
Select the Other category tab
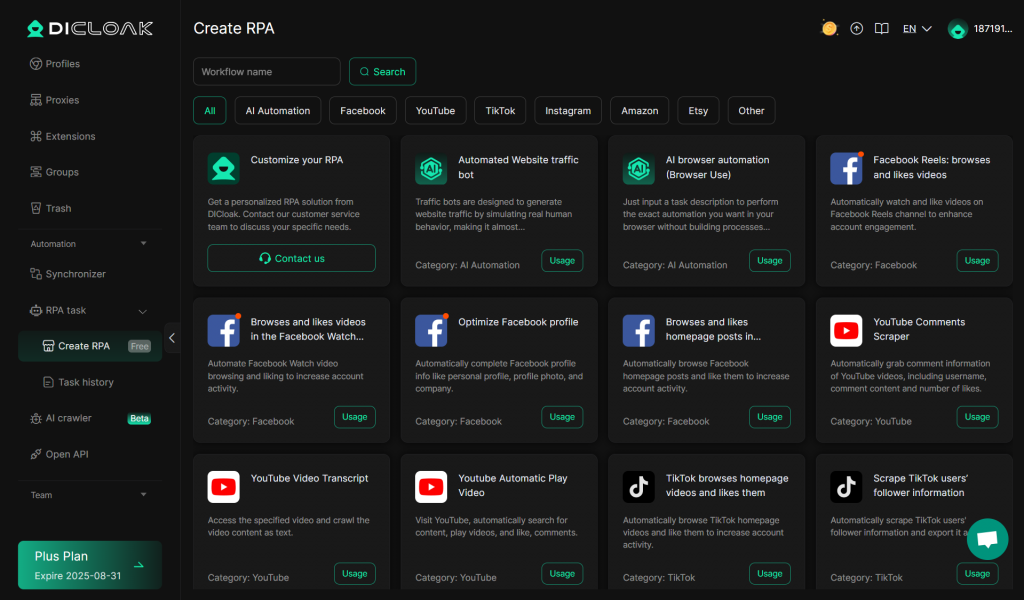(x=751, y=111)
